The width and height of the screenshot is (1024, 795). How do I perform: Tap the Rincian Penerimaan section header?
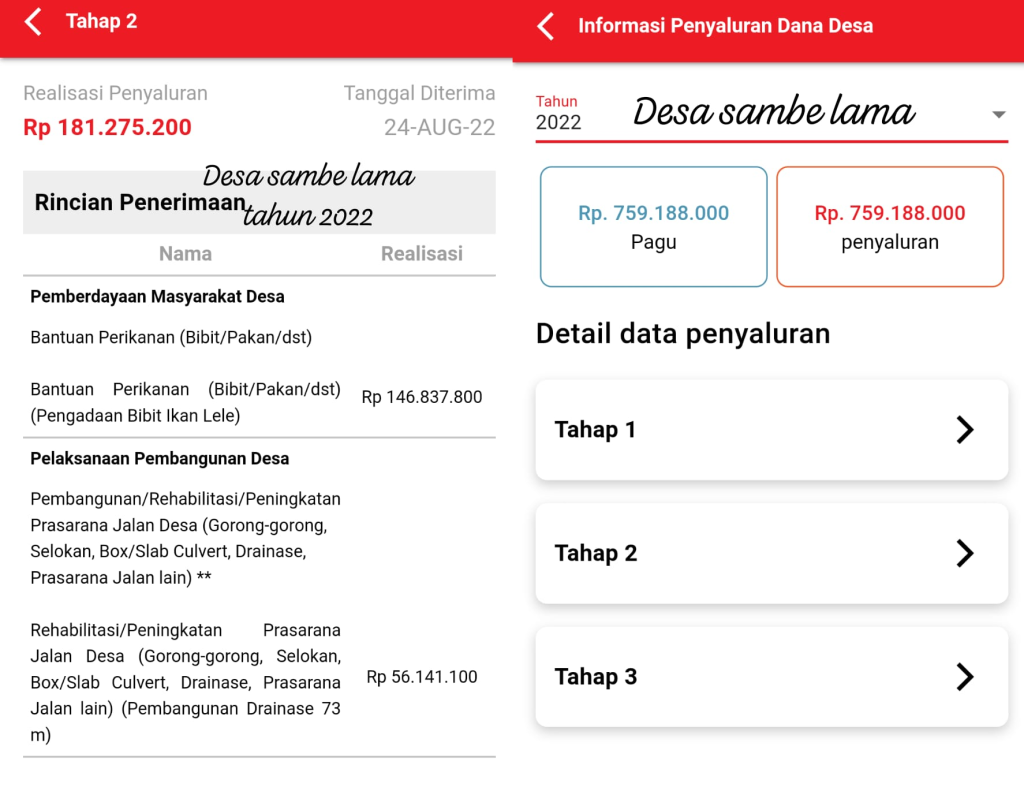tap(139, 202)
